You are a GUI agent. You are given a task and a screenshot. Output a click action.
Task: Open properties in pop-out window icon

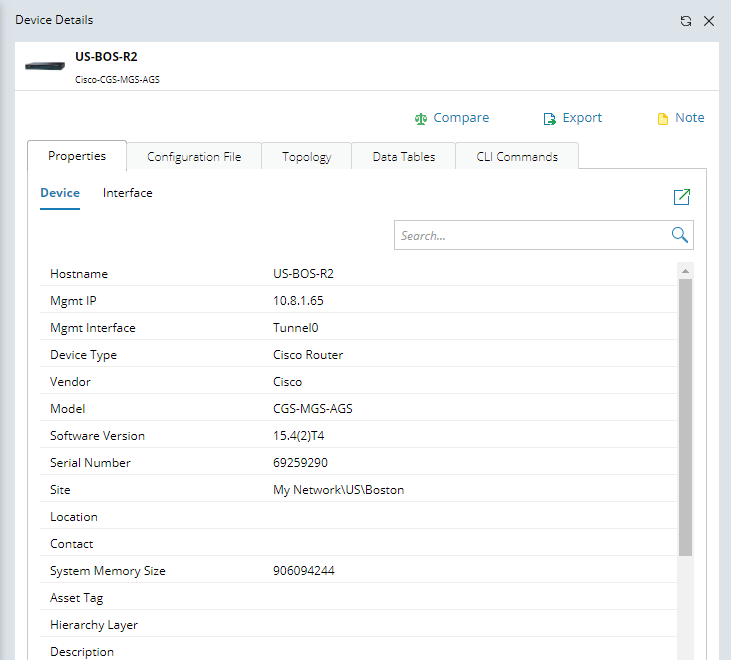[682, 197]
